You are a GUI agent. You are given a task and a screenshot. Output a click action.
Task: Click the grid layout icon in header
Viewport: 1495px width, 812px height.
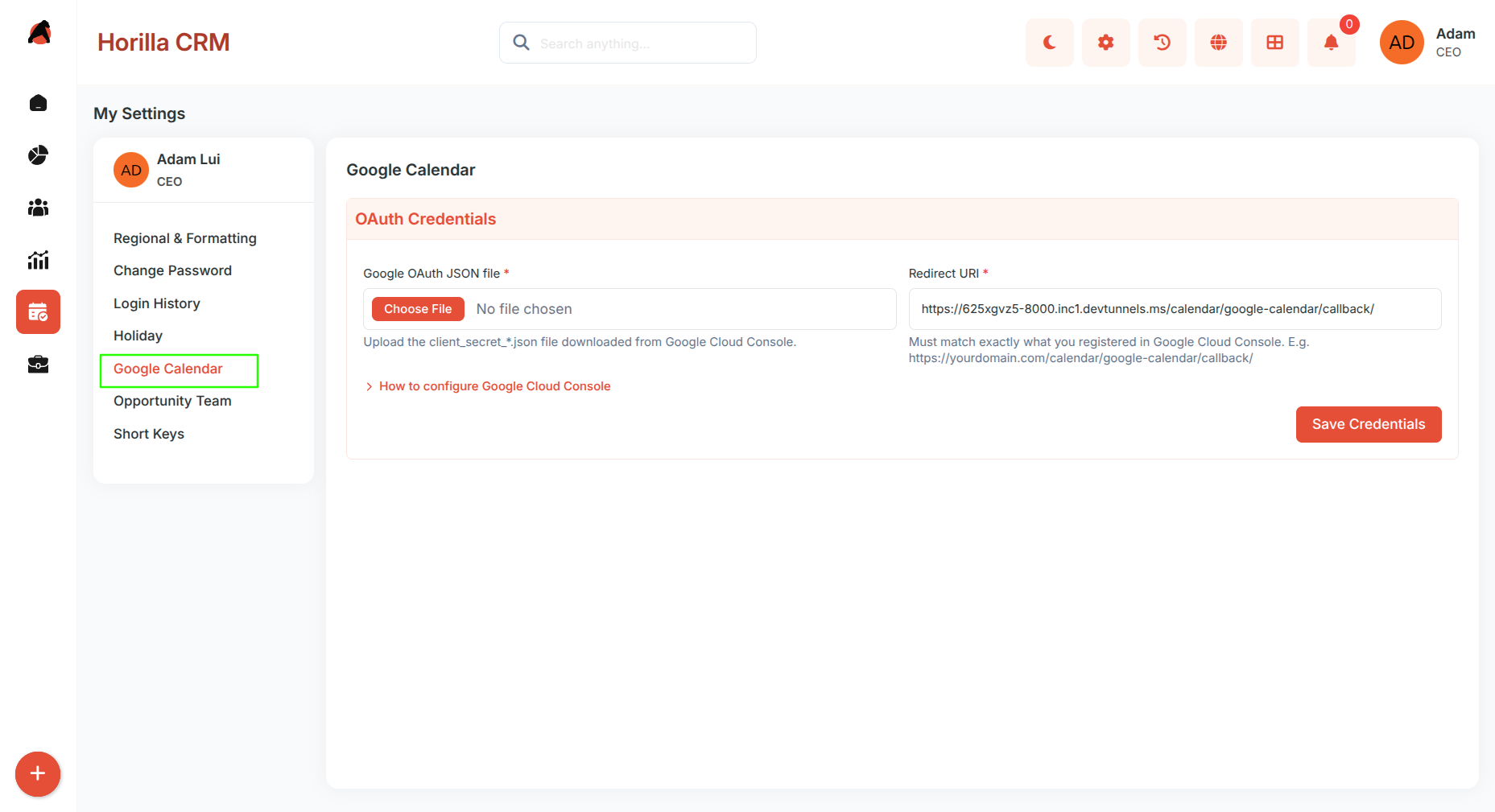[x=1275, y=43]
